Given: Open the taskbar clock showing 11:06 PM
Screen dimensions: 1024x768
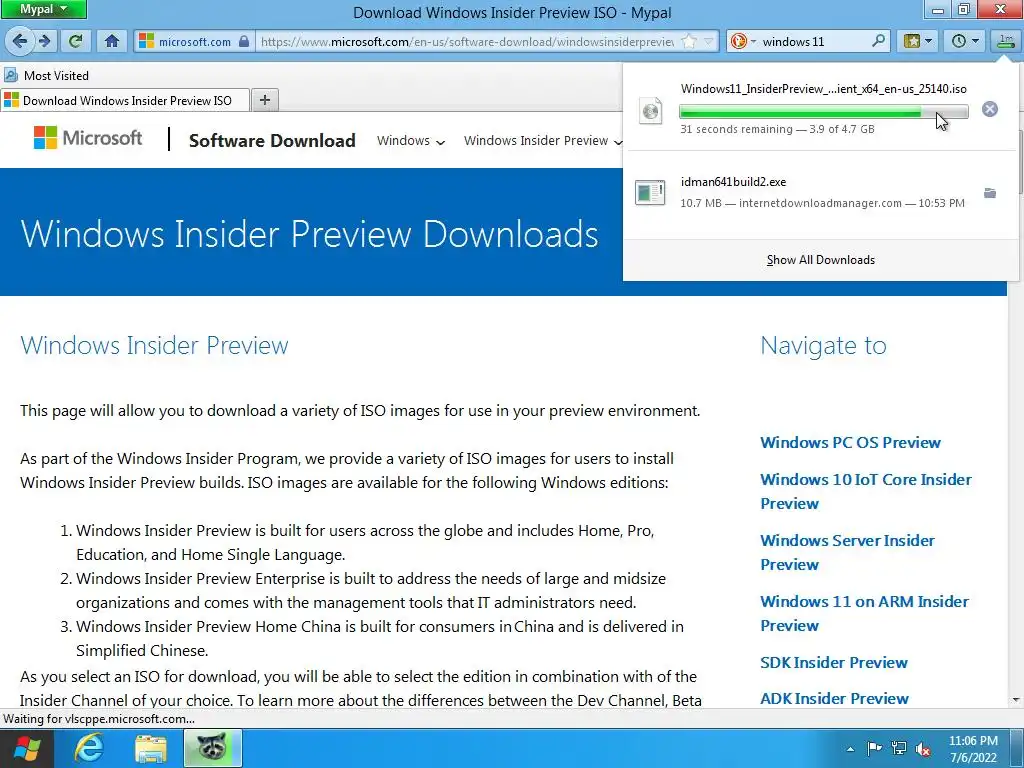Looking at the screenshot, I should pos(973,749).
